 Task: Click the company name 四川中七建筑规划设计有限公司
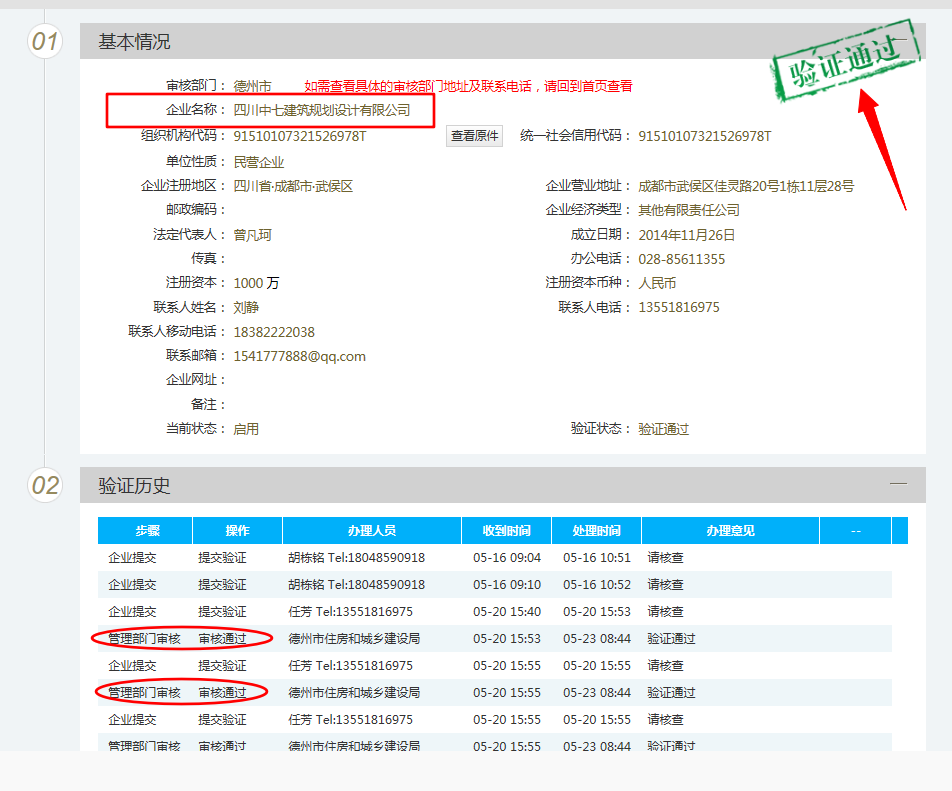[x=321, y=111]
